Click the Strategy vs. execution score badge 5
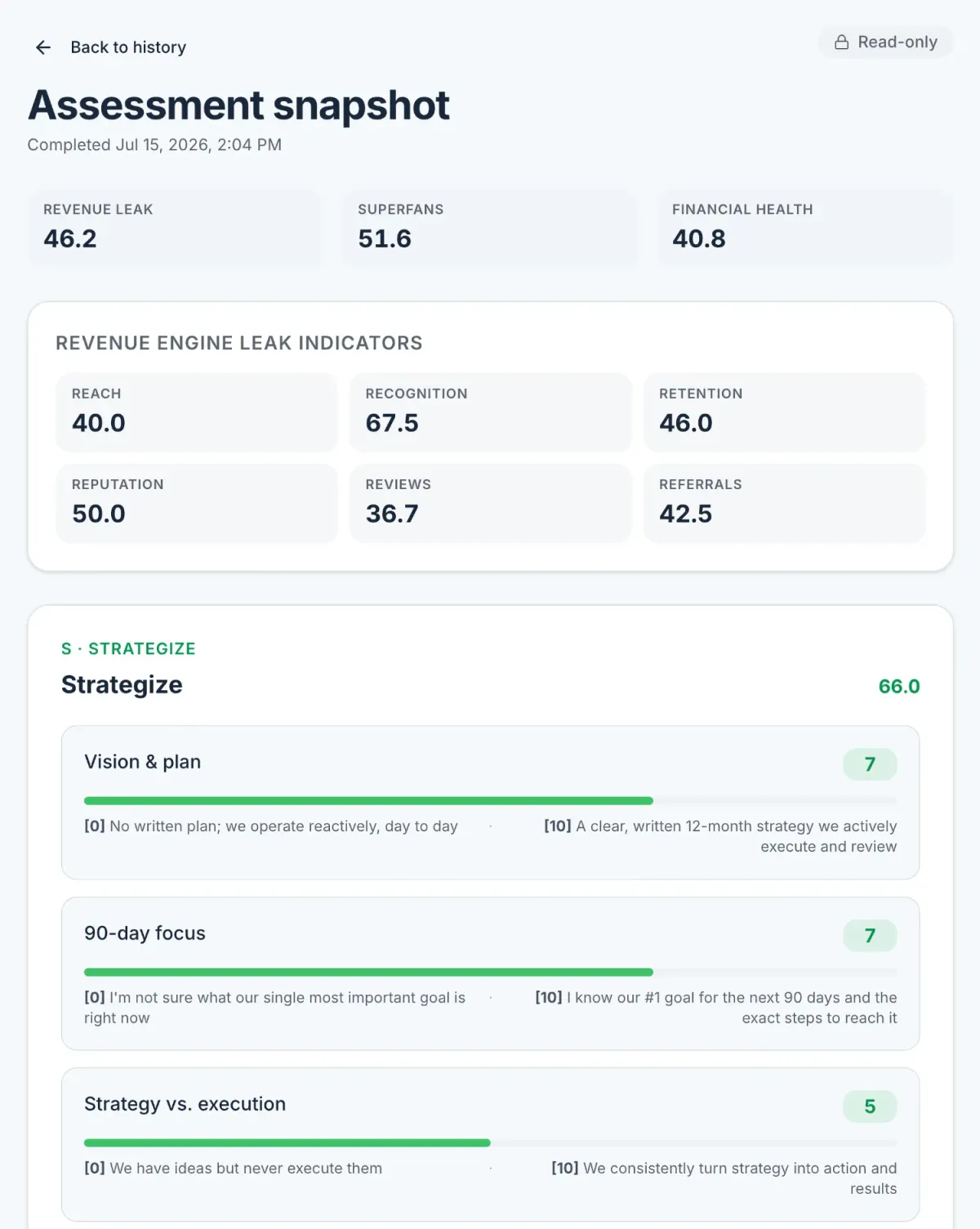Viewport: 980px width, 1229px height. [x=870, y=1107]
